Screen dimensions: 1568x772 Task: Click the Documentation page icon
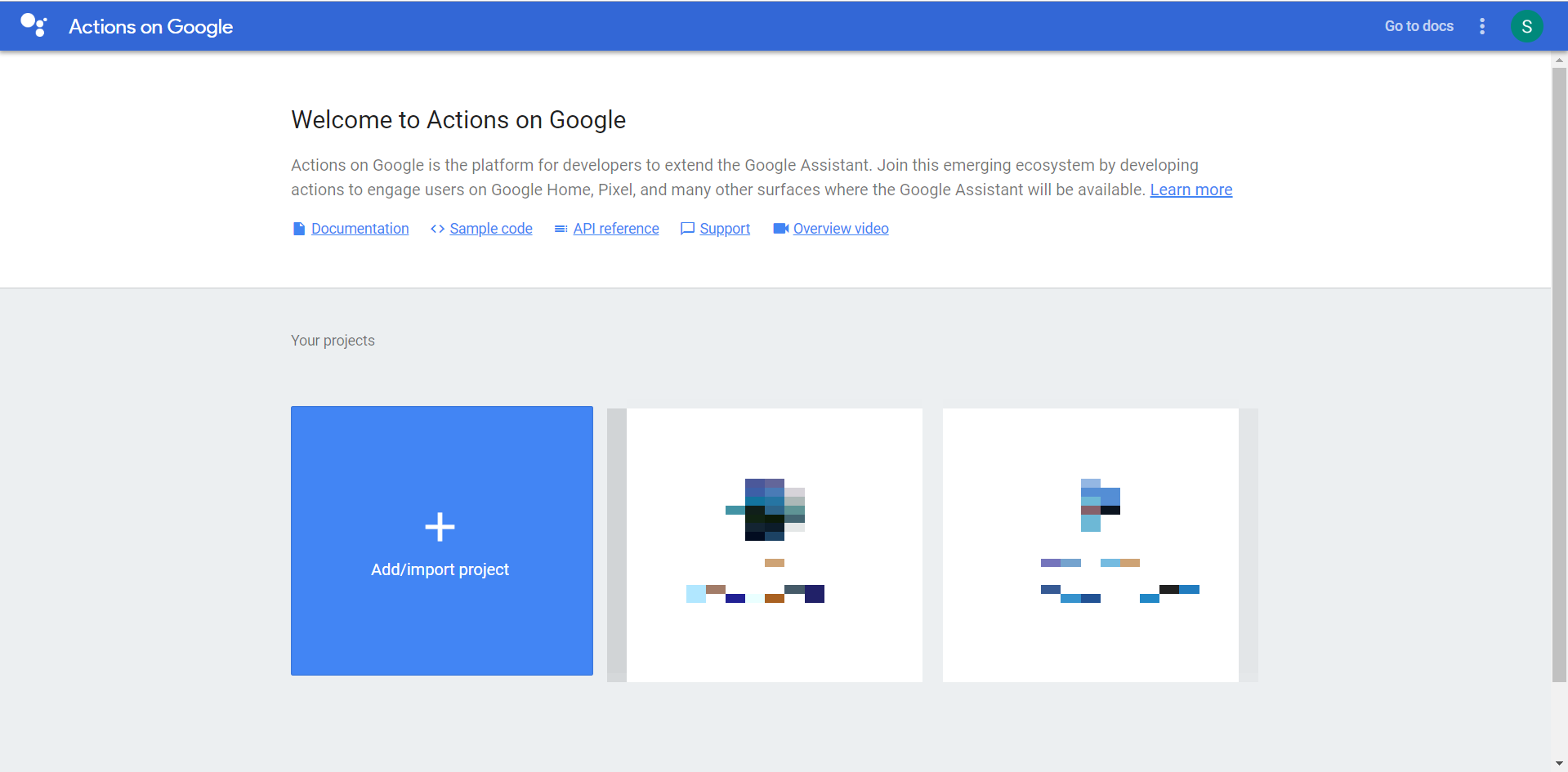pos(299,229)
